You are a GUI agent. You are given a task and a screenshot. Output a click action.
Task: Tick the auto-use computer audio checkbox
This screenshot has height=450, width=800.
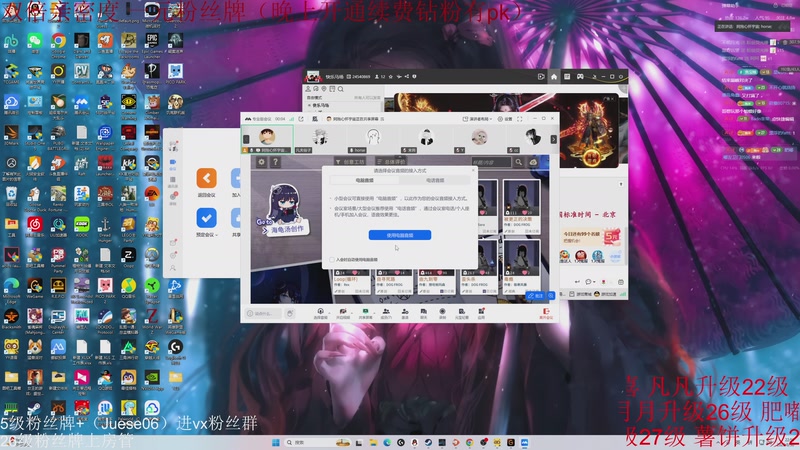pos(332,260)
